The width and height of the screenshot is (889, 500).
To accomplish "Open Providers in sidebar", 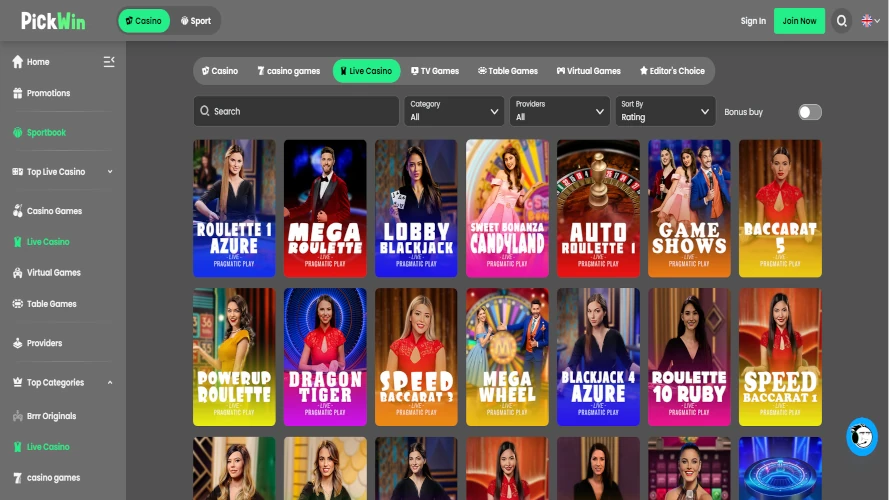I will click(37, 343).
